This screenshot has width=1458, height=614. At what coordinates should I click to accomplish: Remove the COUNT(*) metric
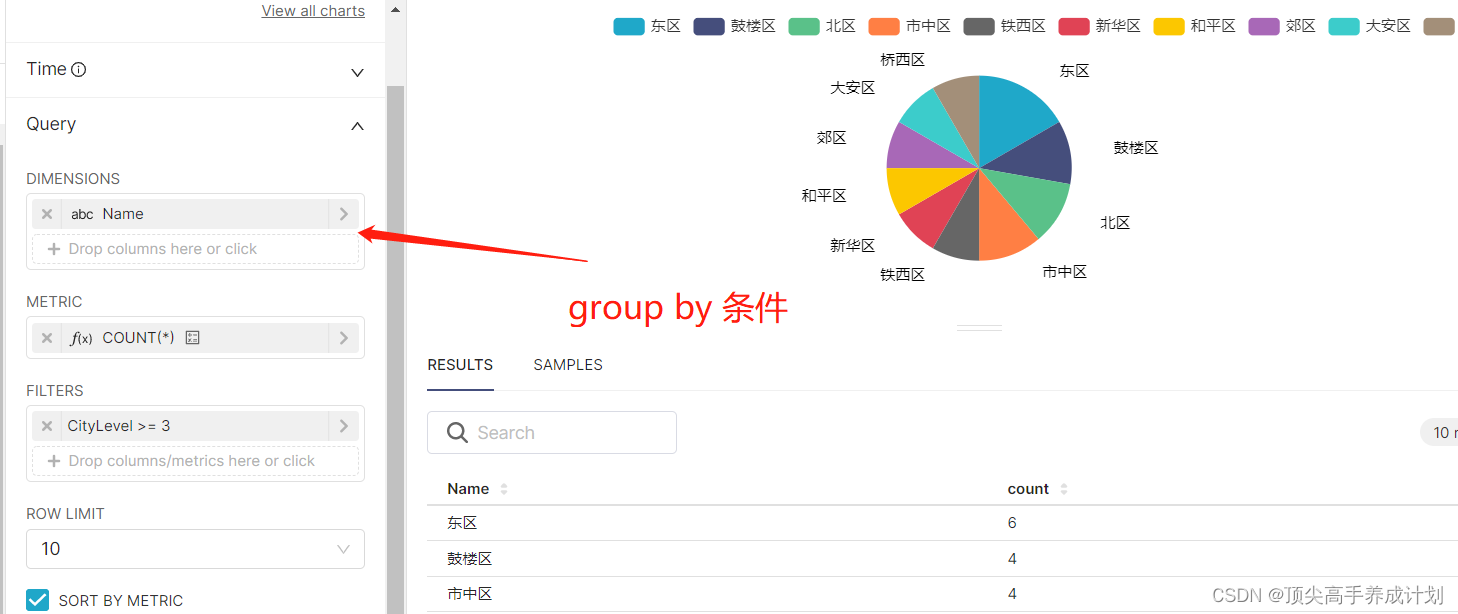click(46, 337)
